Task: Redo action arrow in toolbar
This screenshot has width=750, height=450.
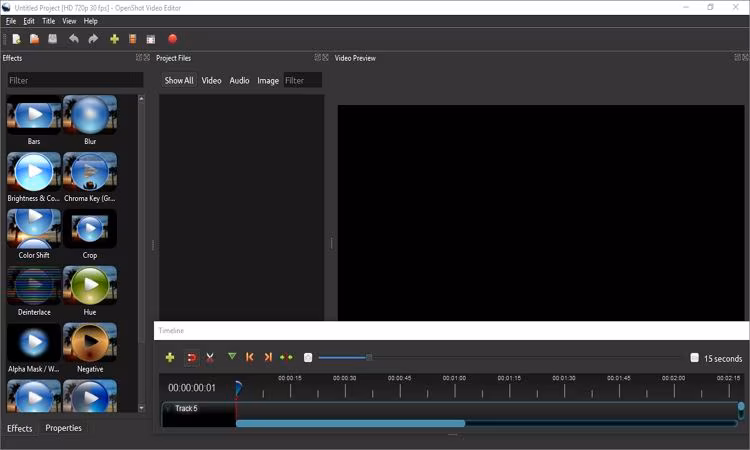Action: point(93,39)
